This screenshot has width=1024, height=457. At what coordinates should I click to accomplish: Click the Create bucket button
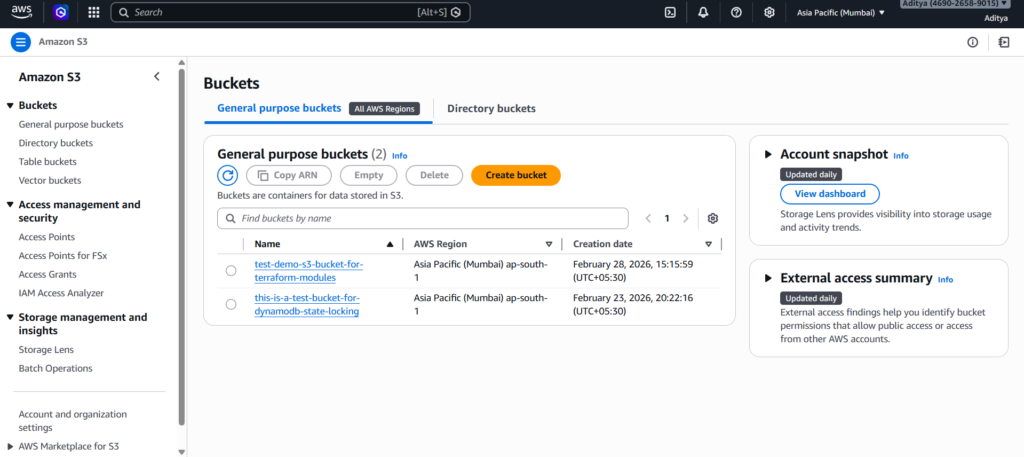515,175
